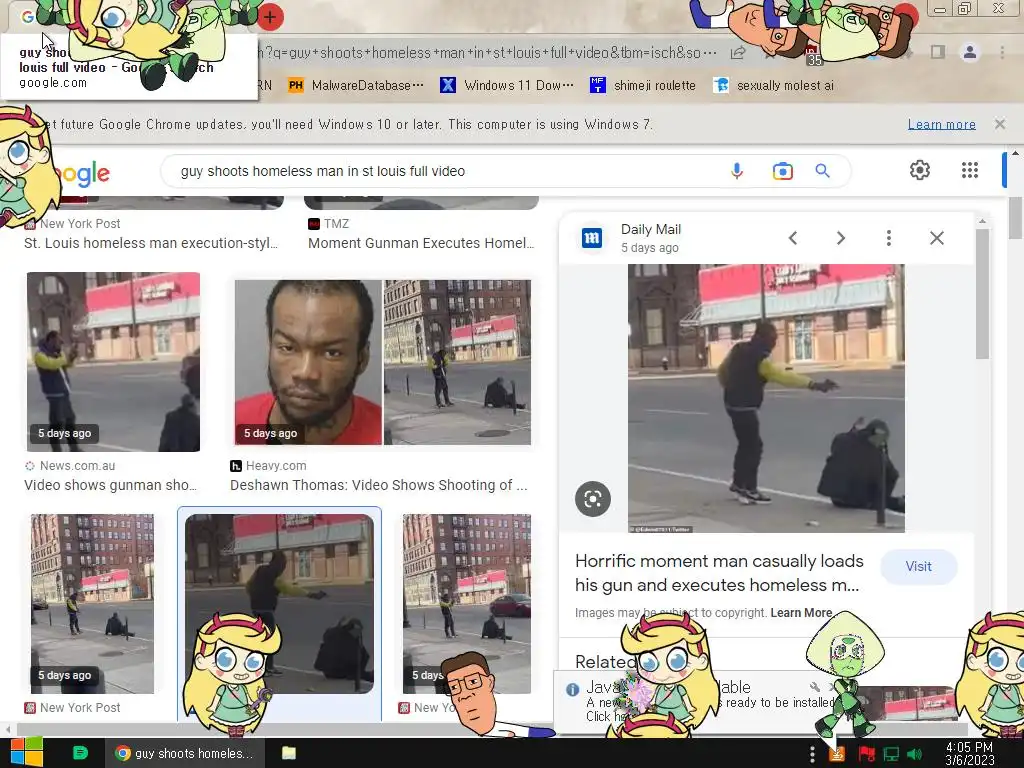Open the volume speaker tray icon
Image resolution: width=1024 pixels, height=768 pixels.
click(915, 754)
